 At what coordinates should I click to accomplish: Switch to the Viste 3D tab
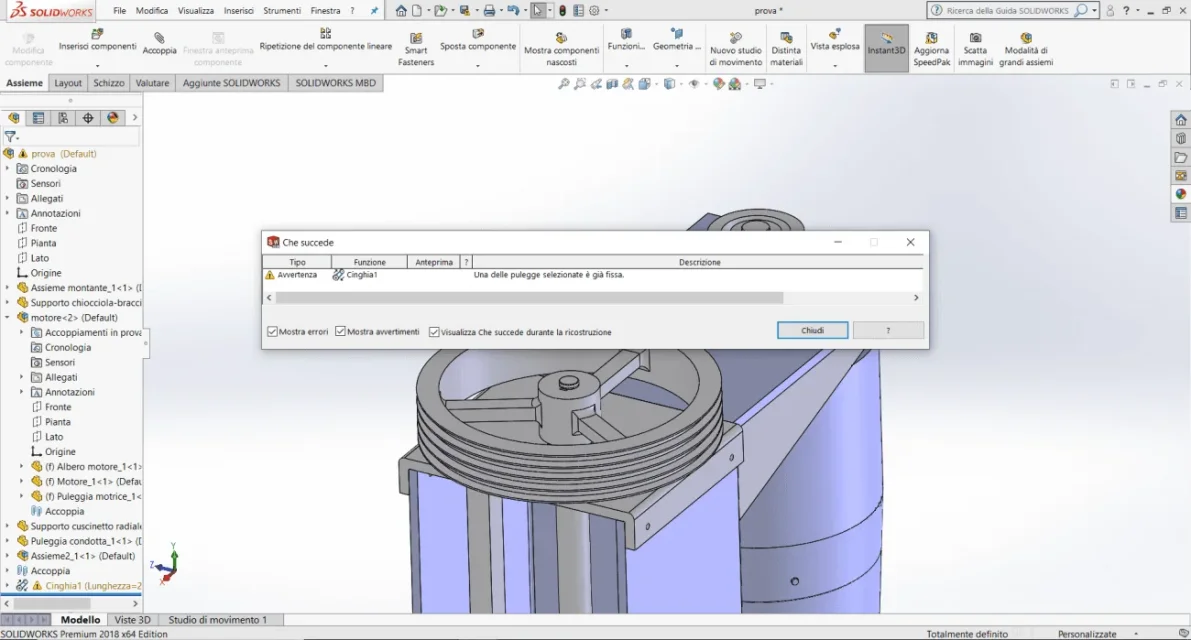(132, 620)
